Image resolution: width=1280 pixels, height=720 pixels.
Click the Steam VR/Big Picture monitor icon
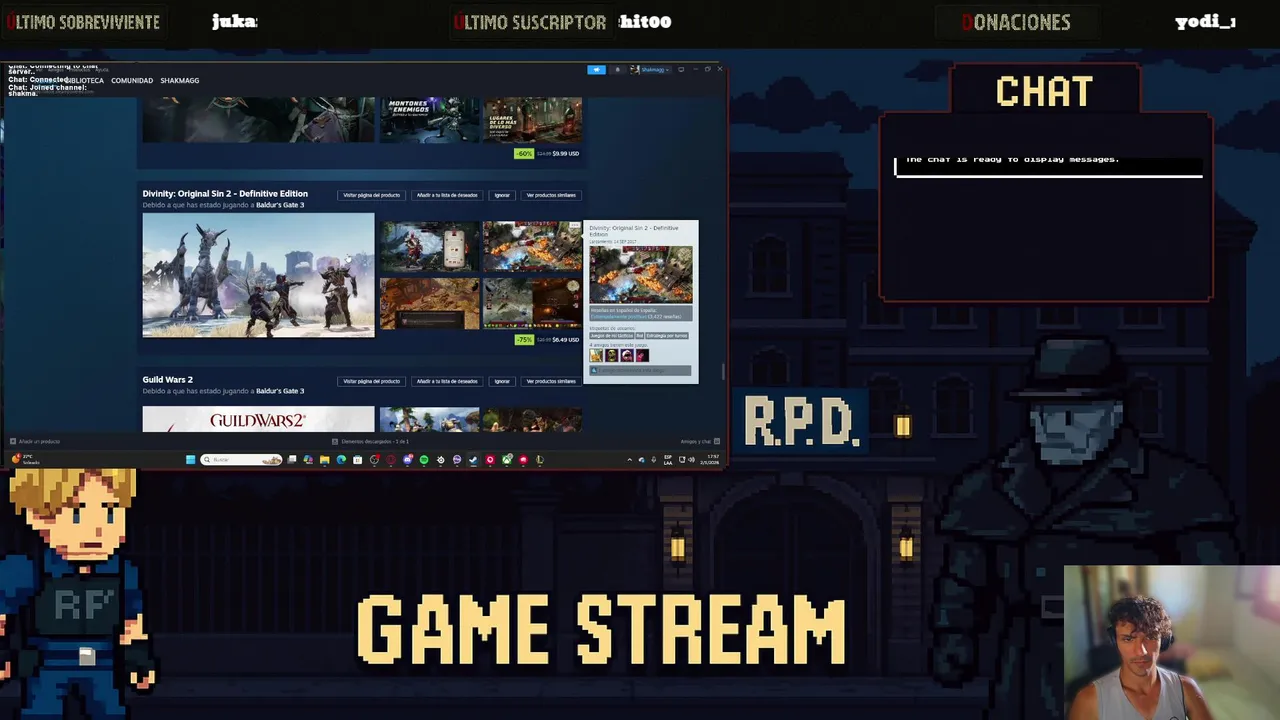(x=681, y=69)
